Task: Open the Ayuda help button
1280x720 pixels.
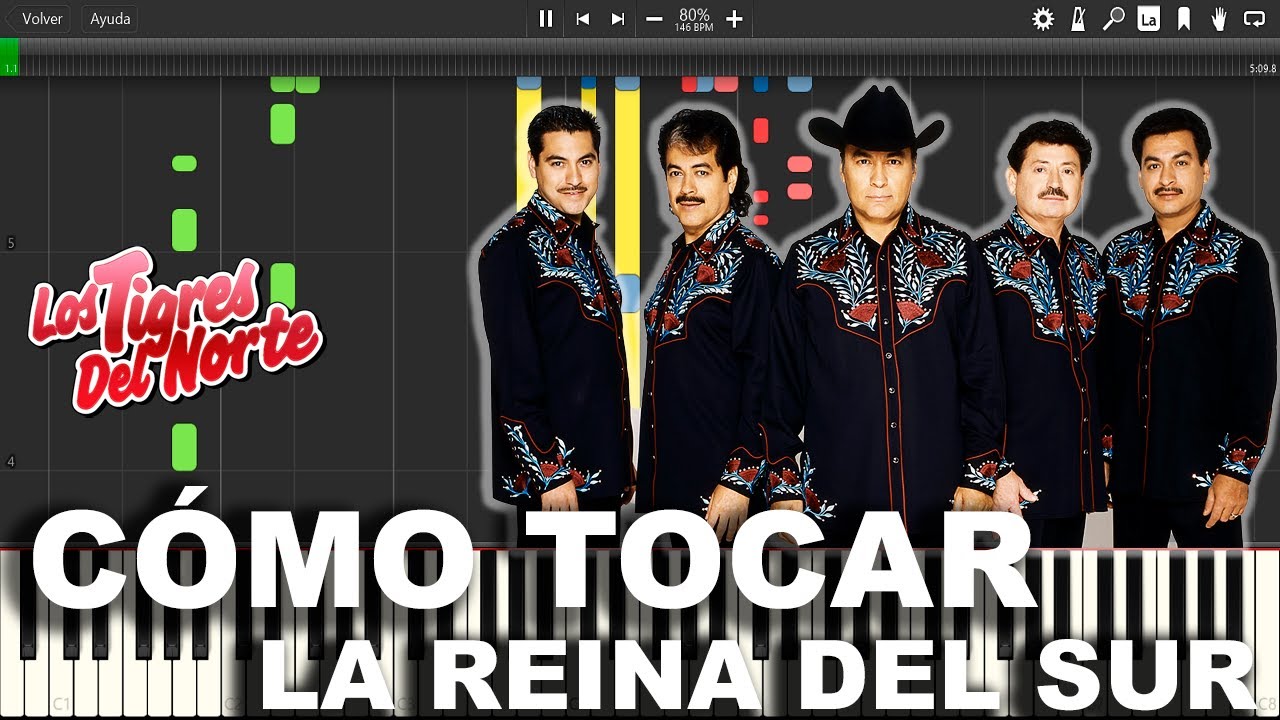Action: coord(110,19)
